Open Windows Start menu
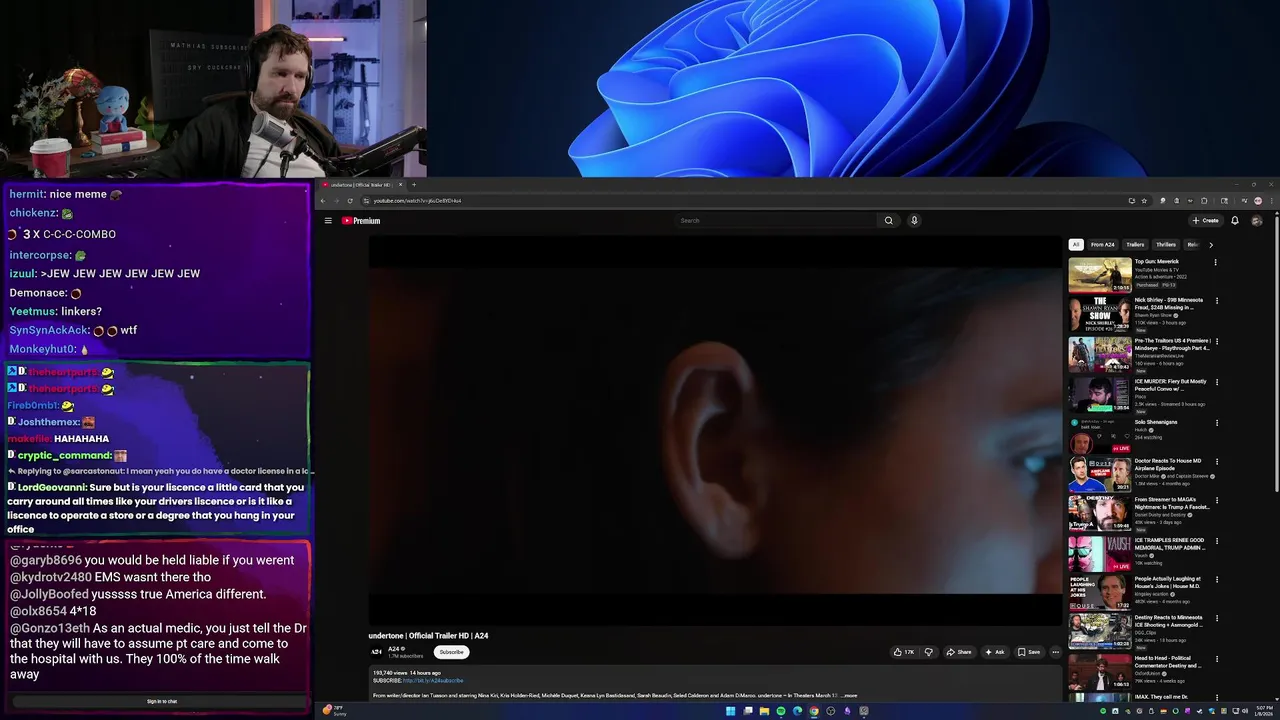 (731, 711)
